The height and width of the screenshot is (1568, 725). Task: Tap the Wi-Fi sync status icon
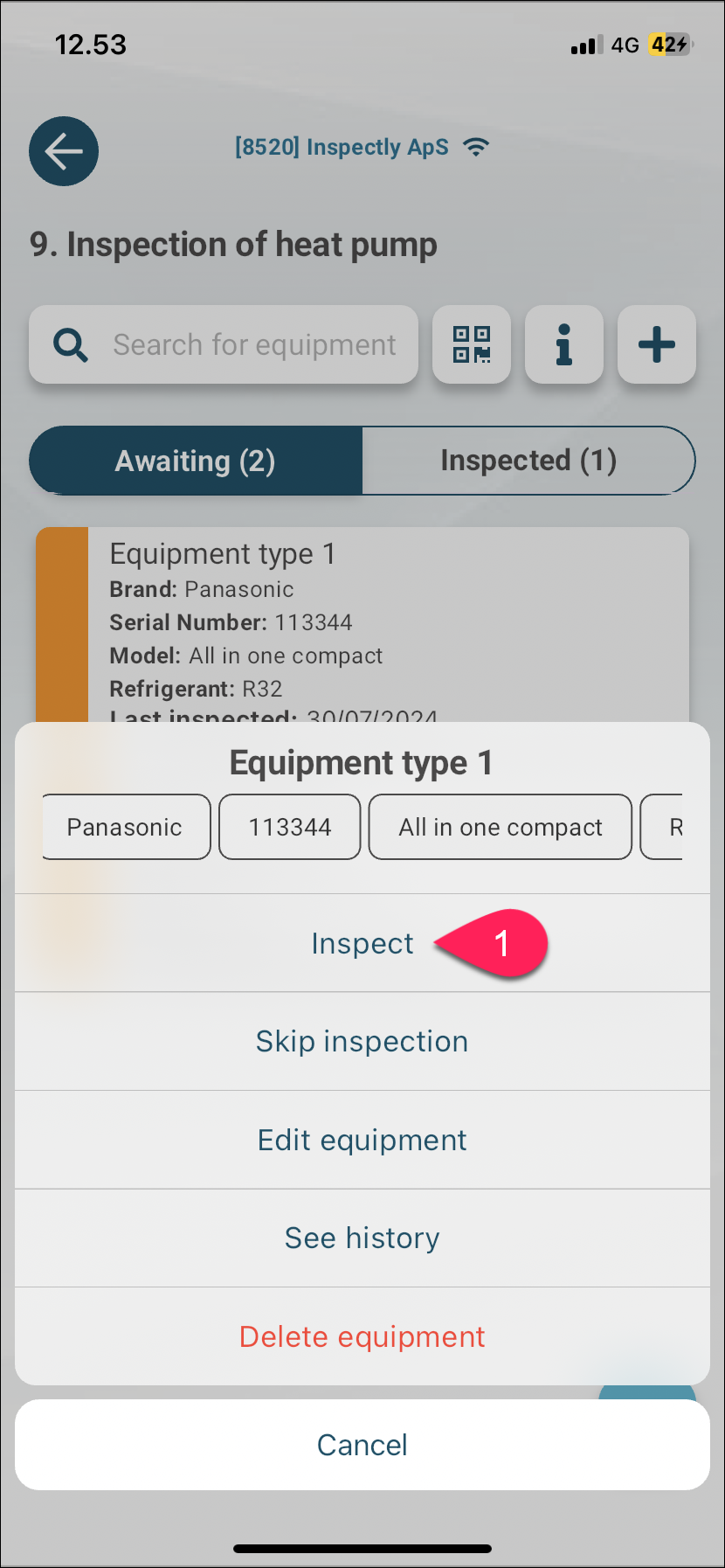[476, 147]
